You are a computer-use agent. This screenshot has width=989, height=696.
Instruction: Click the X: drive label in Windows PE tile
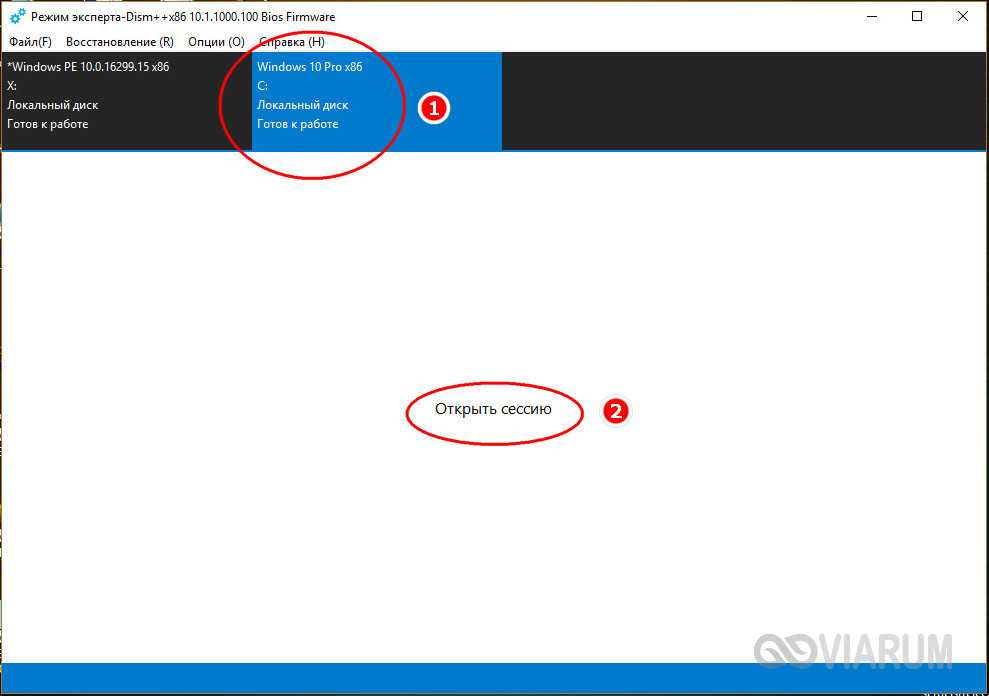[12, 86]
